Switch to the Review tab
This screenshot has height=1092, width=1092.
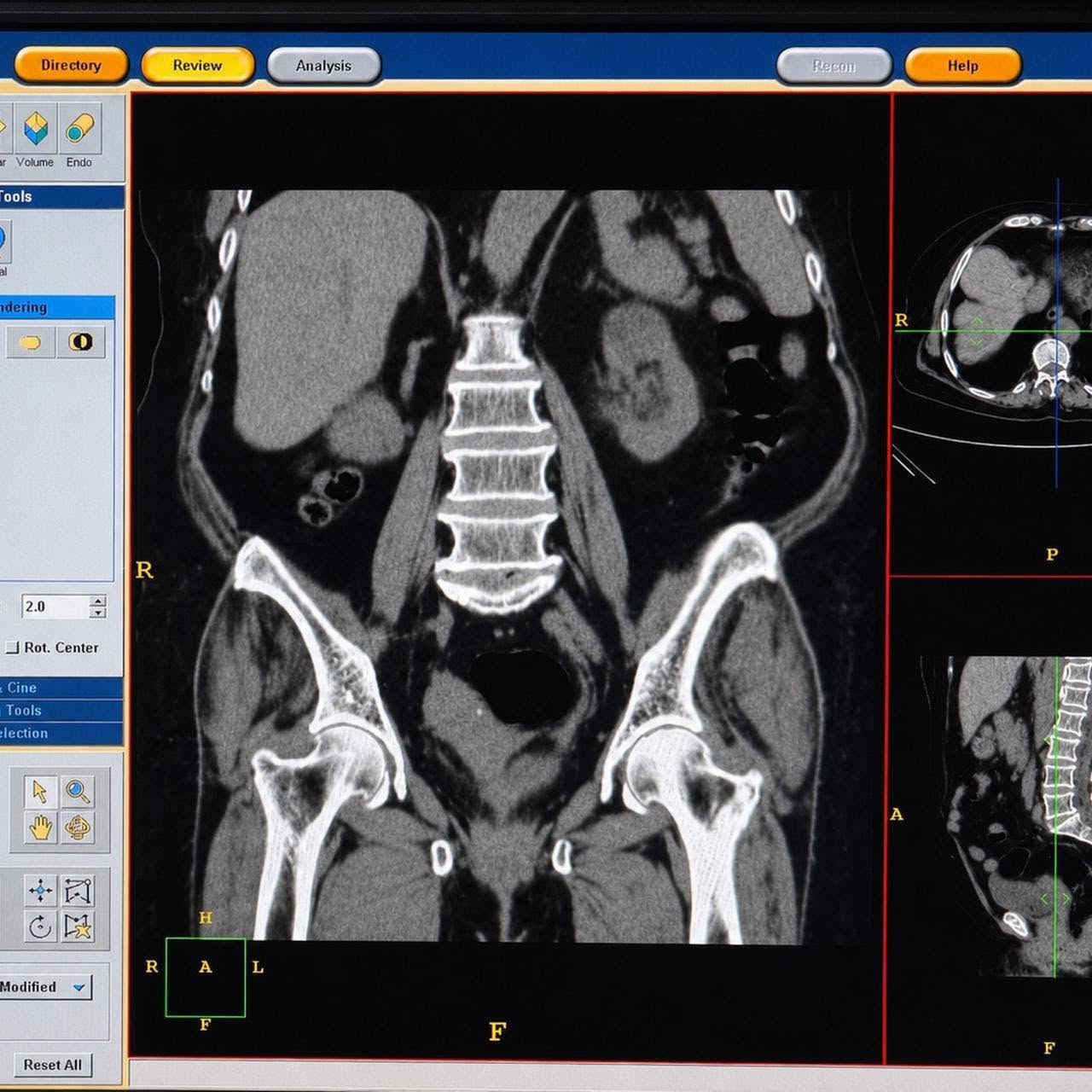(x=197, y=65)
